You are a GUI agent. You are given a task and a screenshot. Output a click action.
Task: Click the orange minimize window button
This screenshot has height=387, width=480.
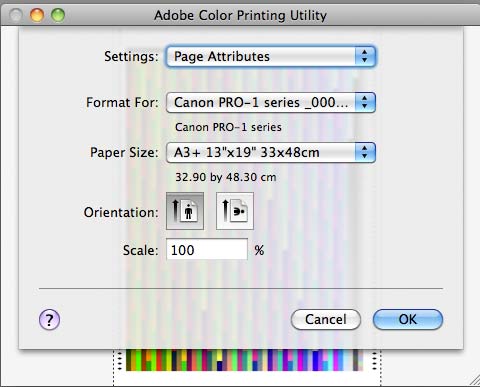(x=37, y=15)
